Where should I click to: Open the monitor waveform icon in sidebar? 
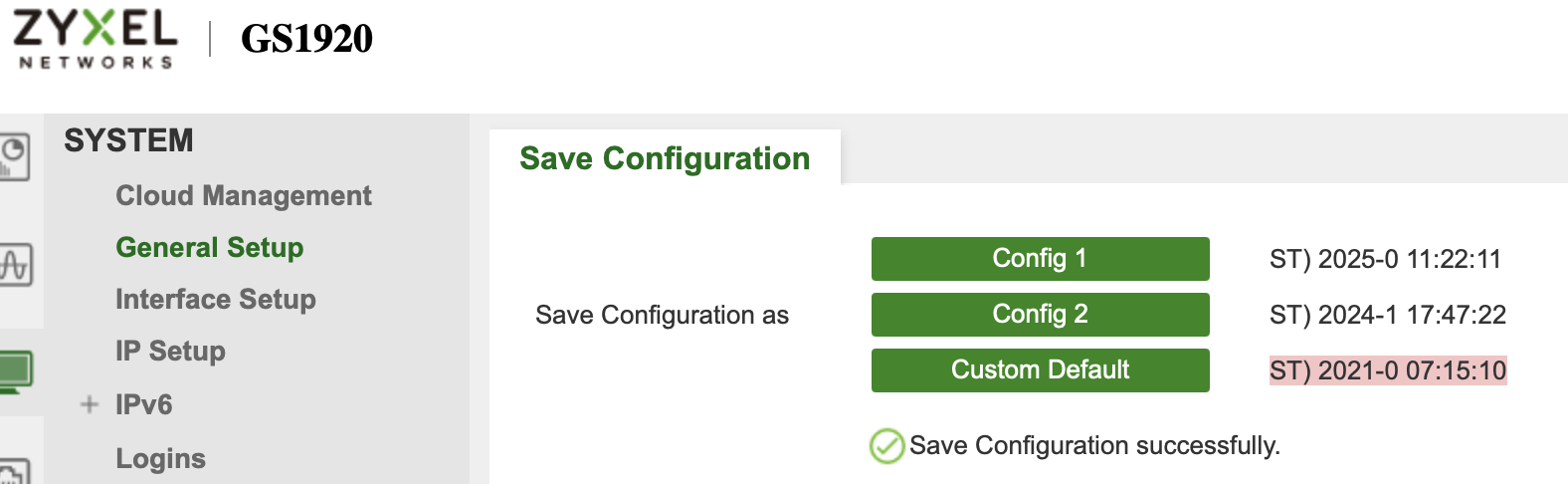click(x=15, y=265)
